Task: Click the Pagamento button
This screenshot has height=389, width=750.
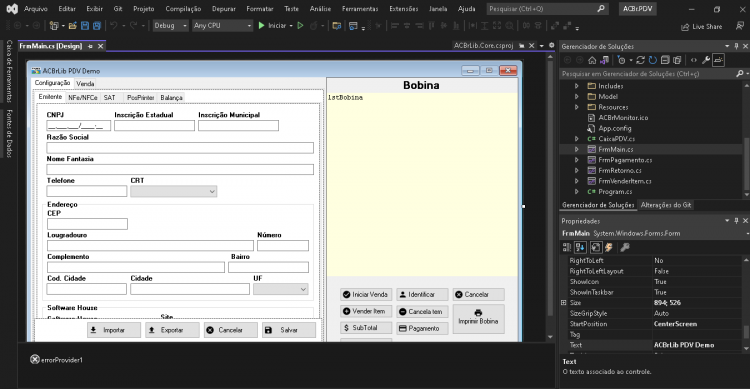Action: (x=422, y=328)
